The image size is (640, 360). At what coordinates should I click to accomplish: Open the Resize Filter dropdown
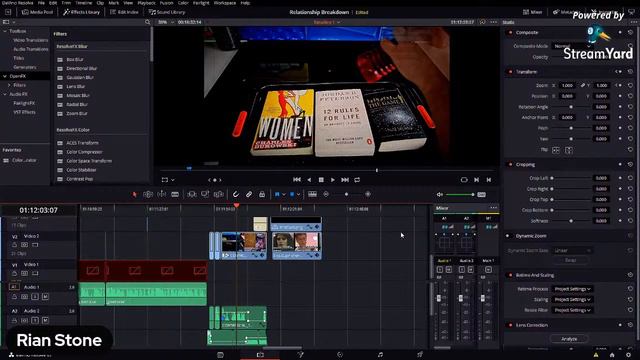(x=573, y=310)
